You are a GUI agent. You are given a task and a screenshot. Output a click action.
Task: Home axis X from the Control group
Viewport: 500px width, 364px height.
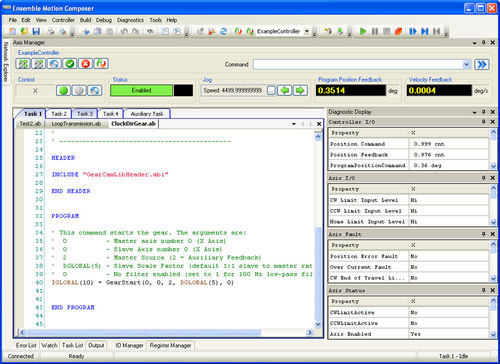pyautogui.click(x=95, y=90)
